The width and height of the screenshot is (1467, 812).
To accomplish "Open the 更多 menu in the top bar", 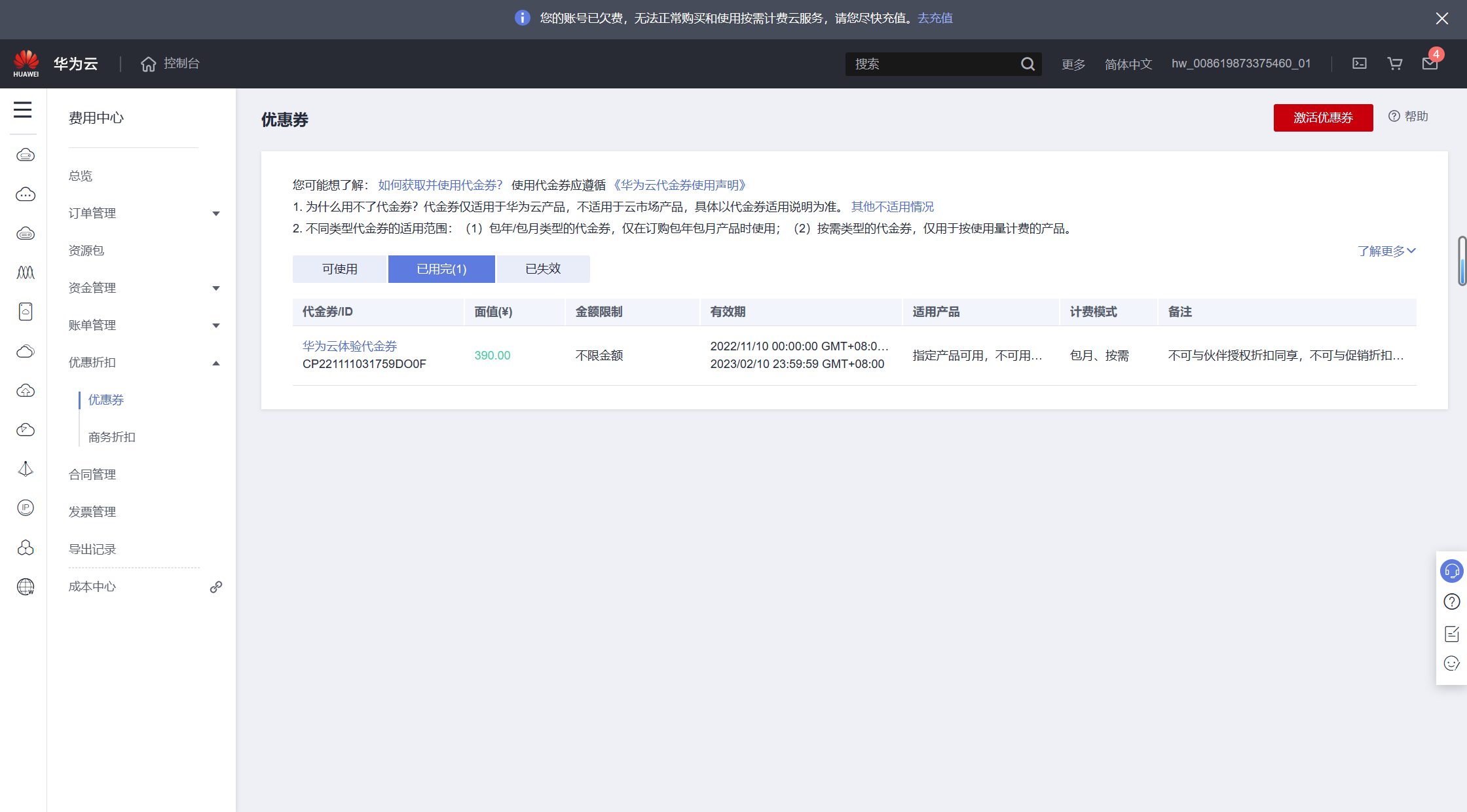I will point(1073,64).
